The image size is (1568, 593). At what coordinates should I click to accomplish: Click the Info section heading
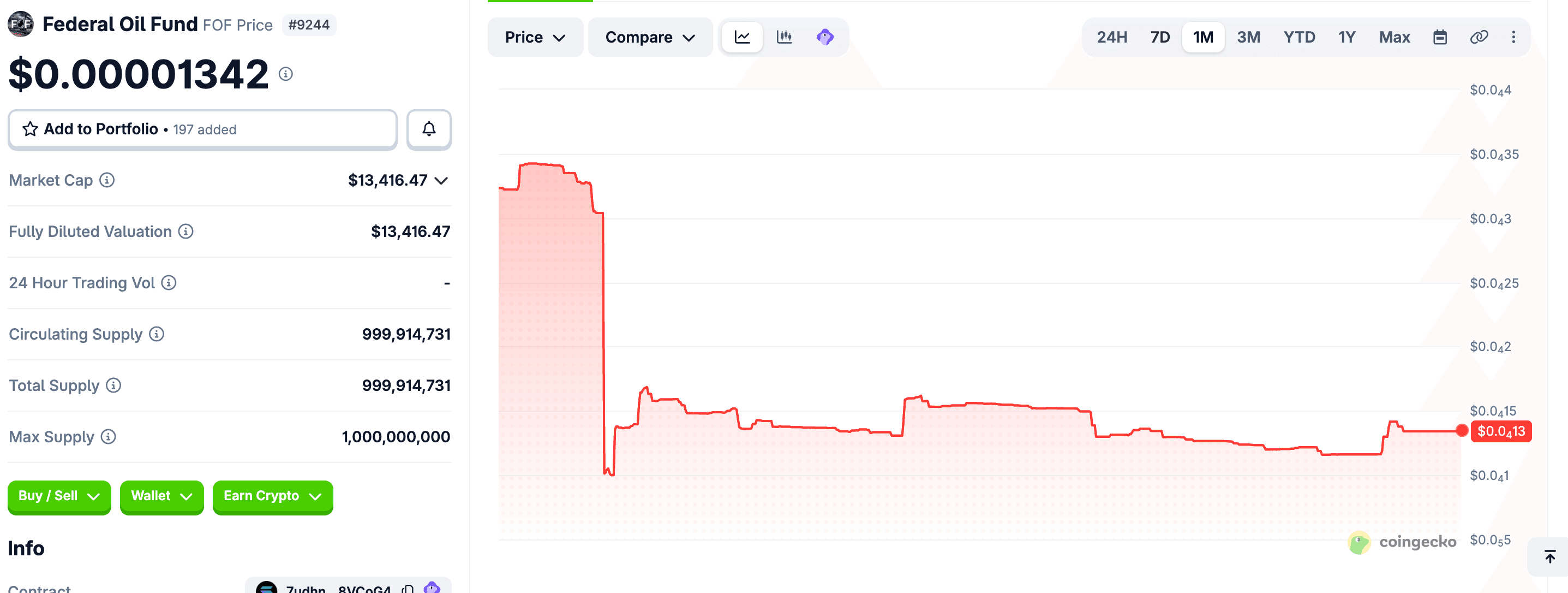click(26, 548)
